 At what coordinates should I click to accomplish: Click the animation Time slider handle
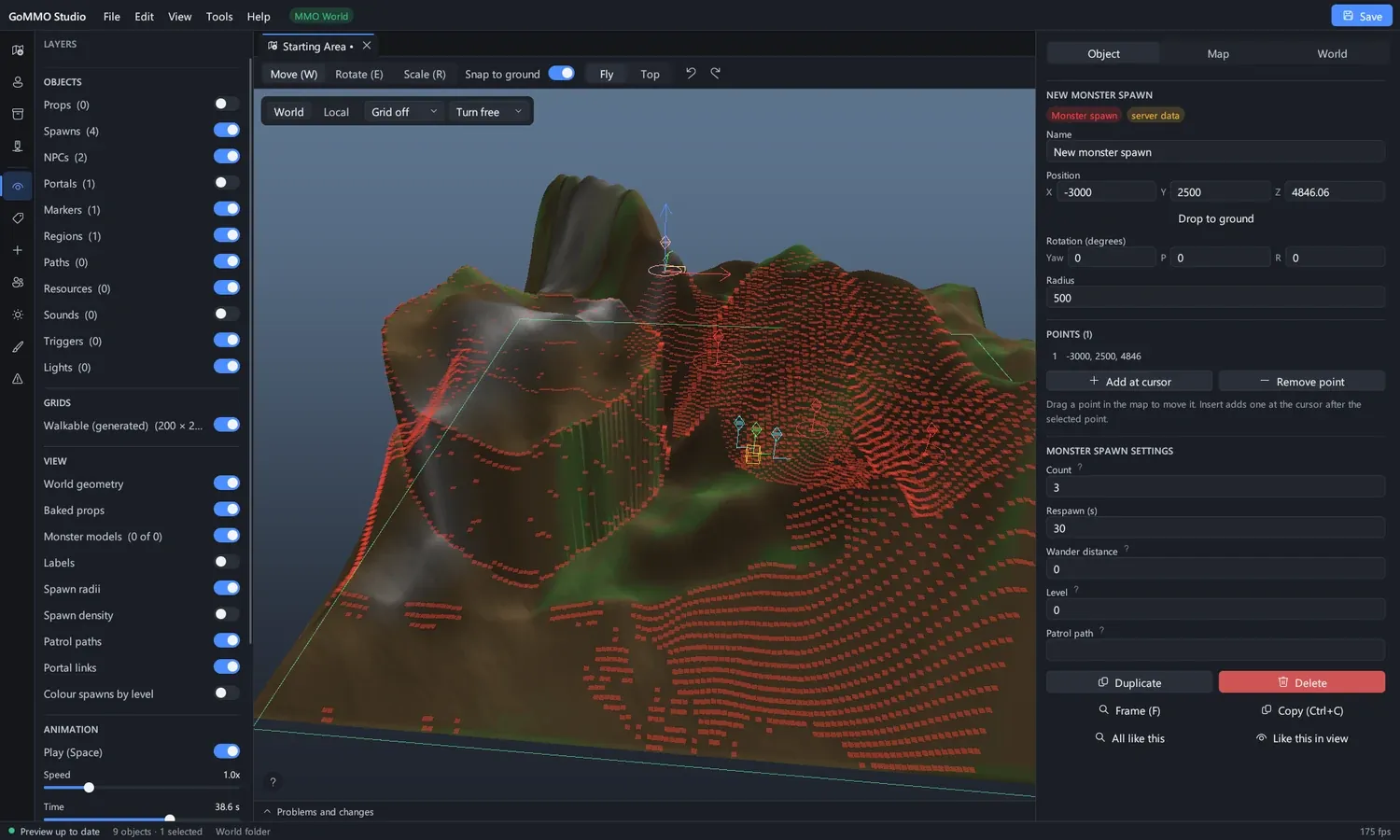[x=170, y=819]
